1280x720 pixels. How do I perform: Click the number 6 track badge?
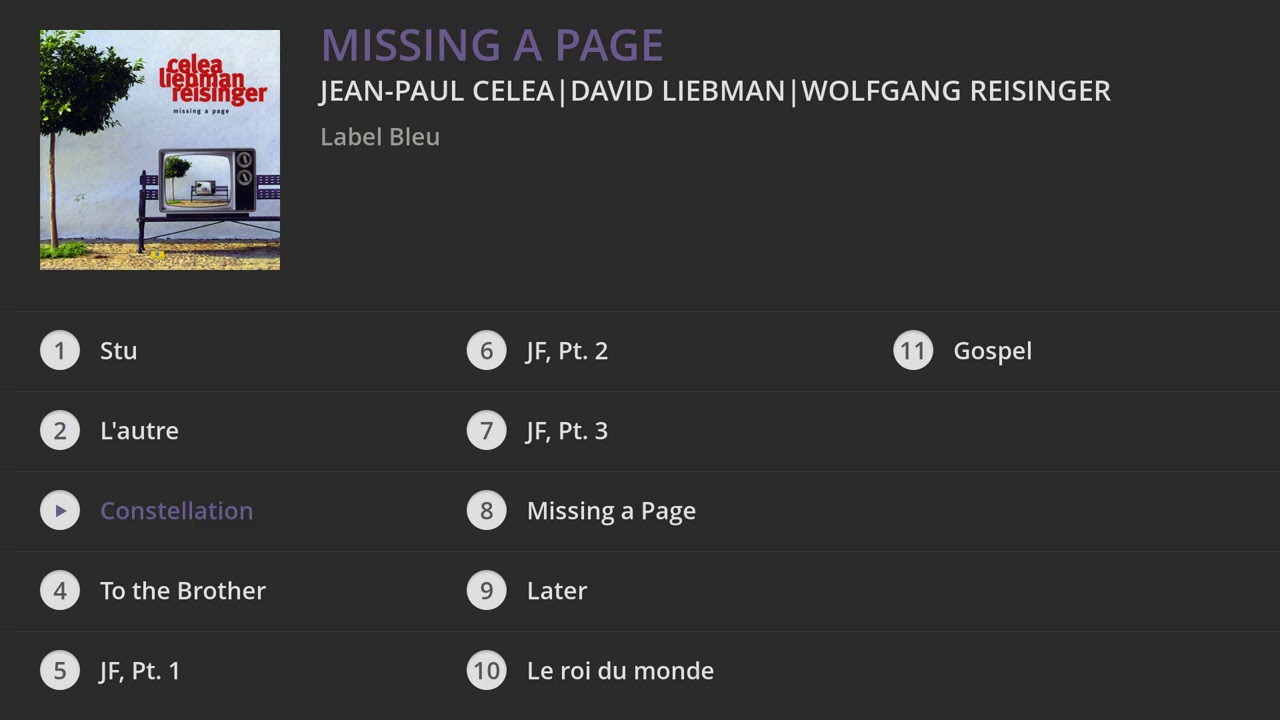[486, 351]
